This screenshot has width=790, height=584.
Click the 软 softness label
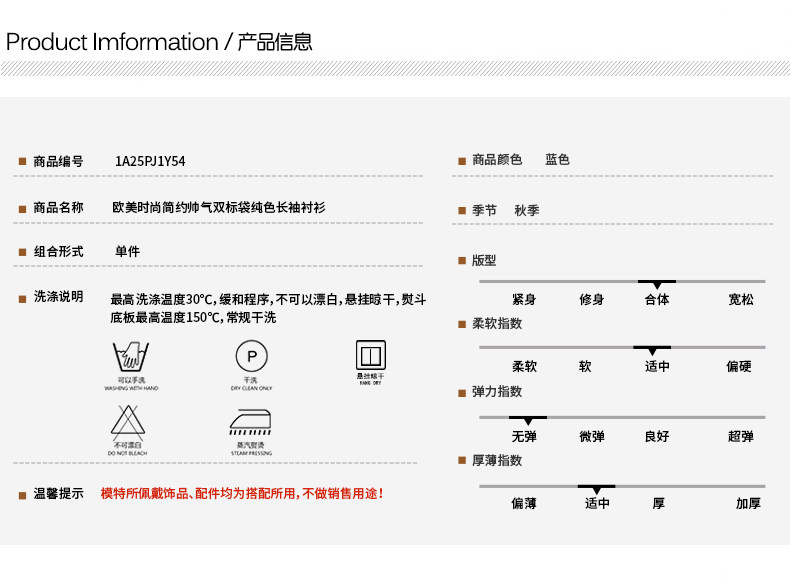585,366
